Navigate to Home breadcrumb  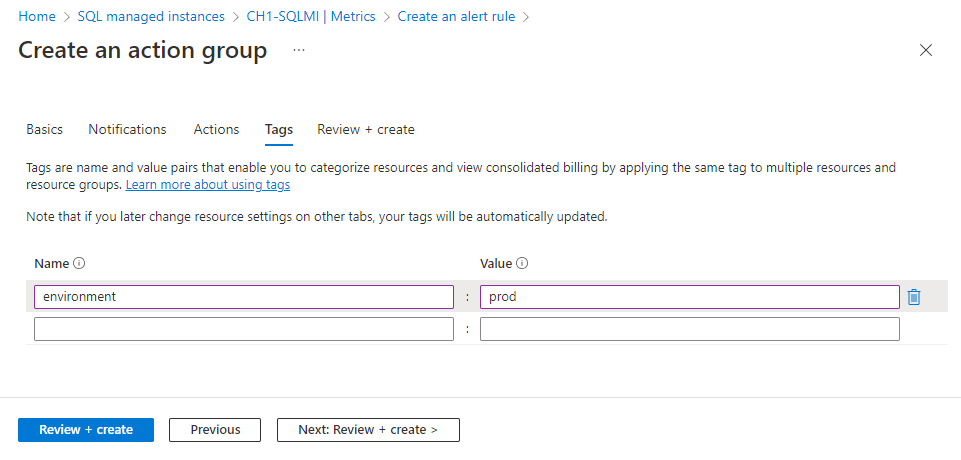click(x=37, y=16)
